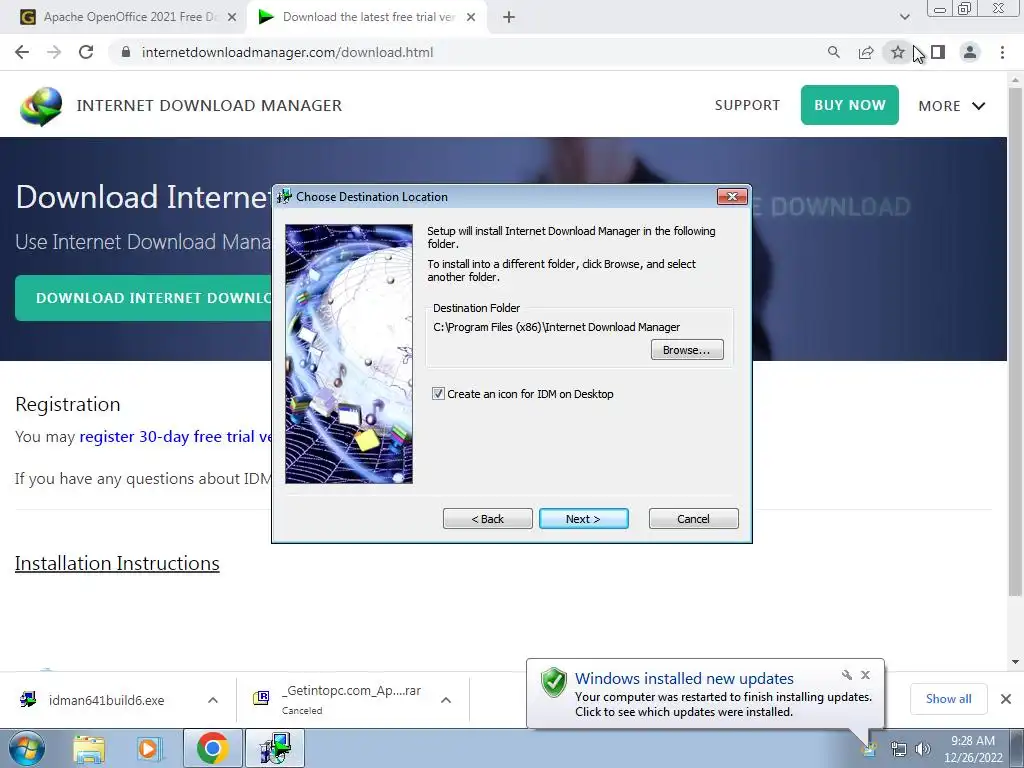The width and height of the screenshot is (1024, 768).
Task: Click Next in the IDM setup dialog
Action: click(x=584, y=519)
